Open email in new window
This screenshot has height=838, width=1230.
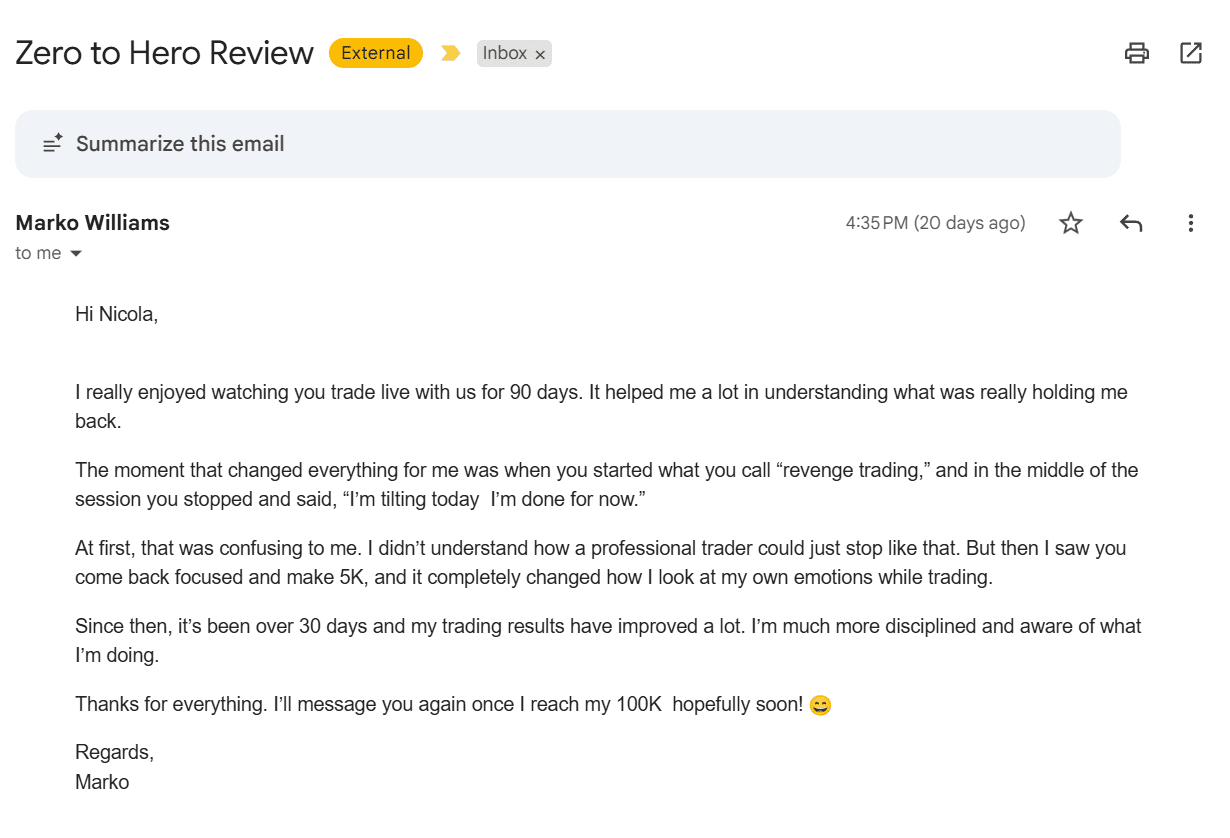(1191, 53)
